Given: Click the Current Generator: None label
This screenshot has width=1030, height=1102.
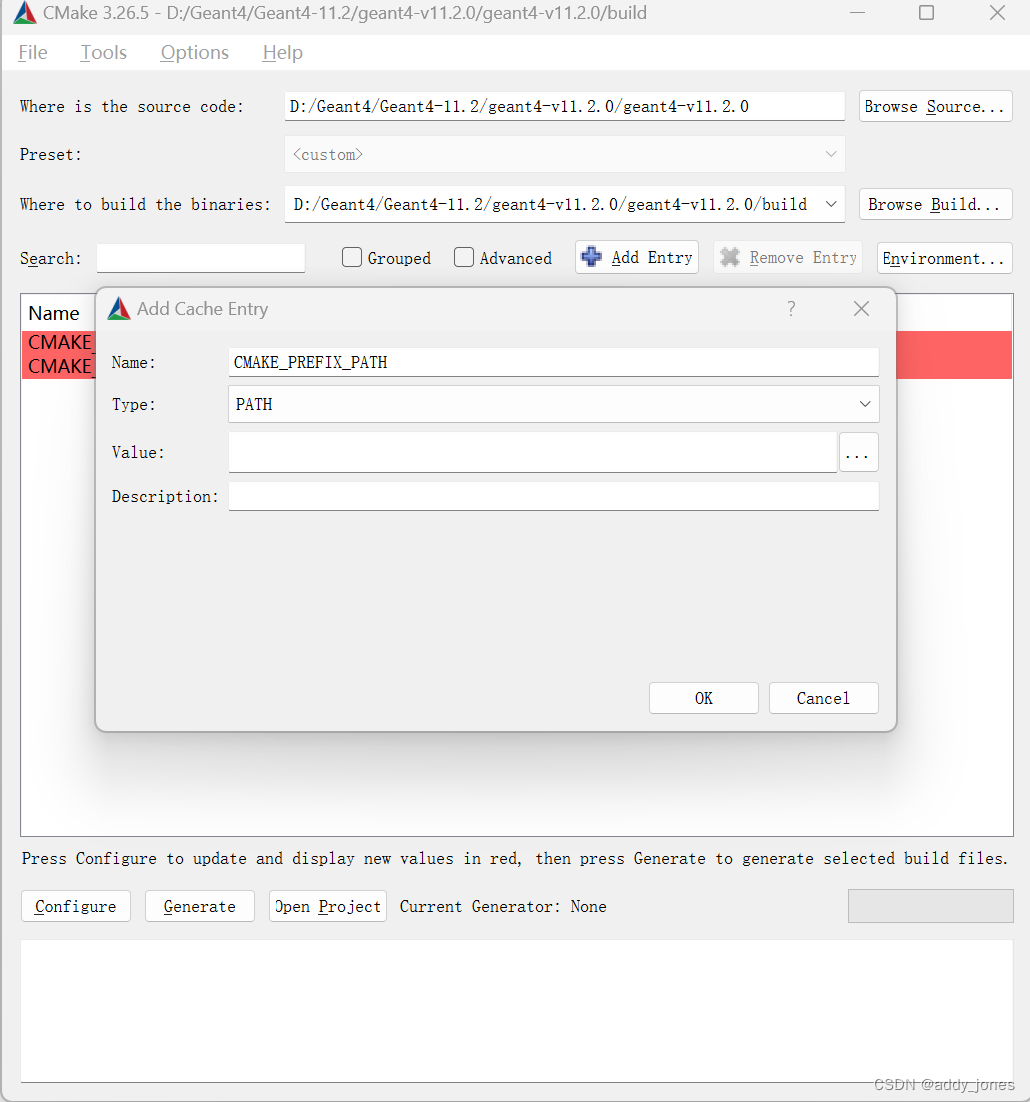Looking at the screenshot, I should pyautogui.click(x=503, y=907).
